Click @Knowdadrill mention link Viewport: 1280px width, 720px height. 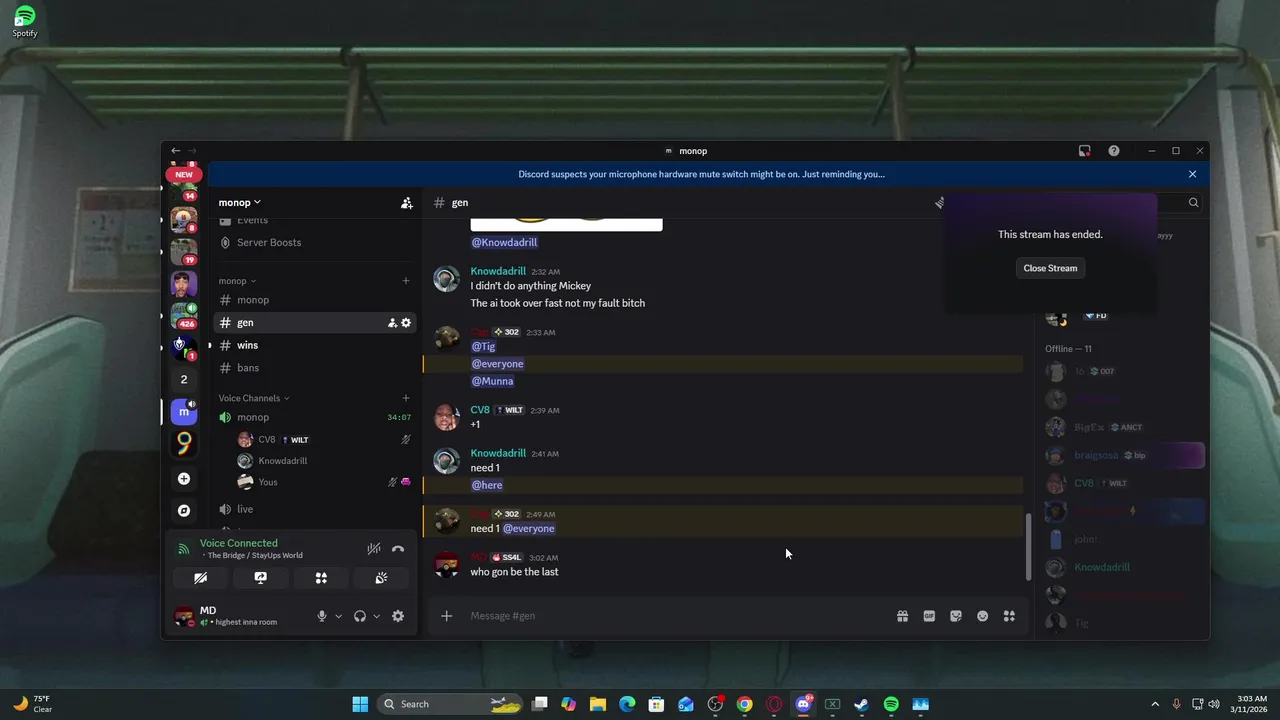(x=504, y=242)
